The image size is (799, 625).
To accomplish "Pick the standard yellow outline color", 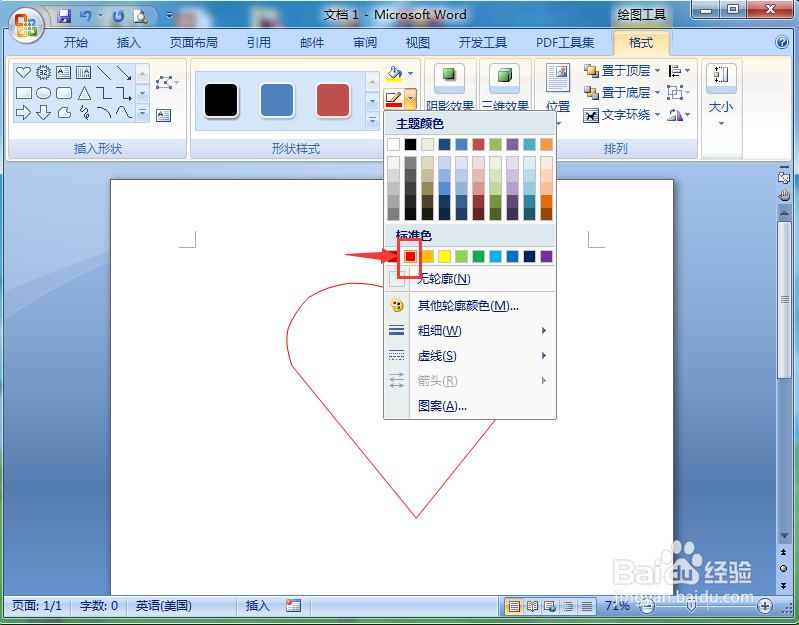I will pos(444,256).
